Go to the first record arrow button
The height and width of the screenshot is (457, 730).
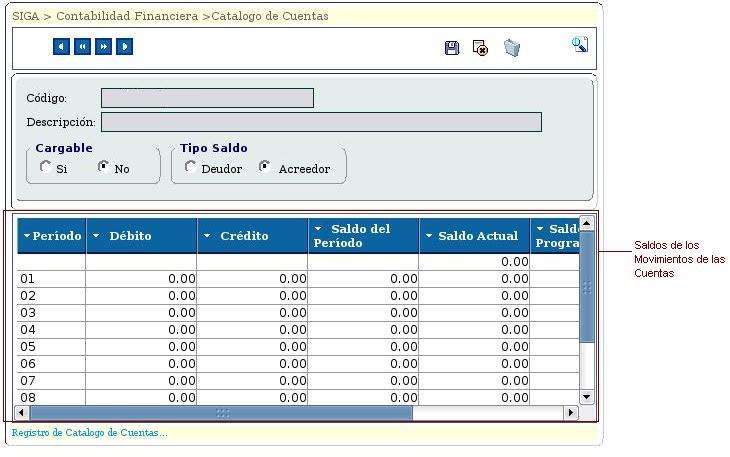click(x=61, y=47)
